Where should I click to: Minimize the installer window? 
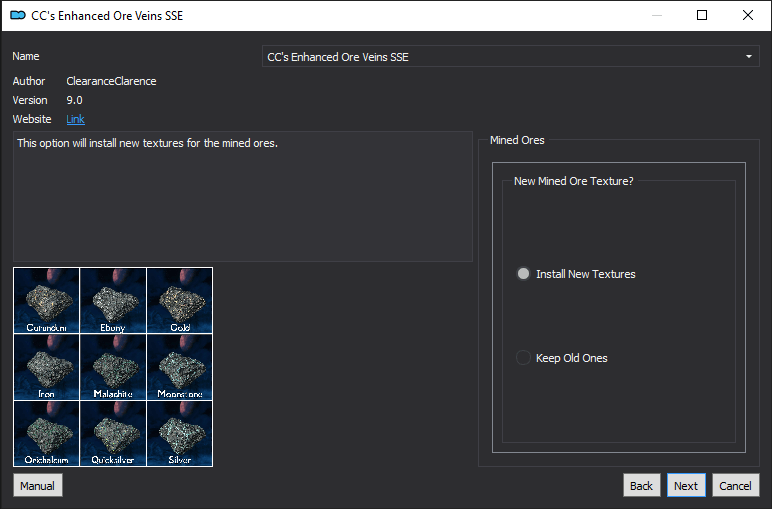[x=657, y=15]
